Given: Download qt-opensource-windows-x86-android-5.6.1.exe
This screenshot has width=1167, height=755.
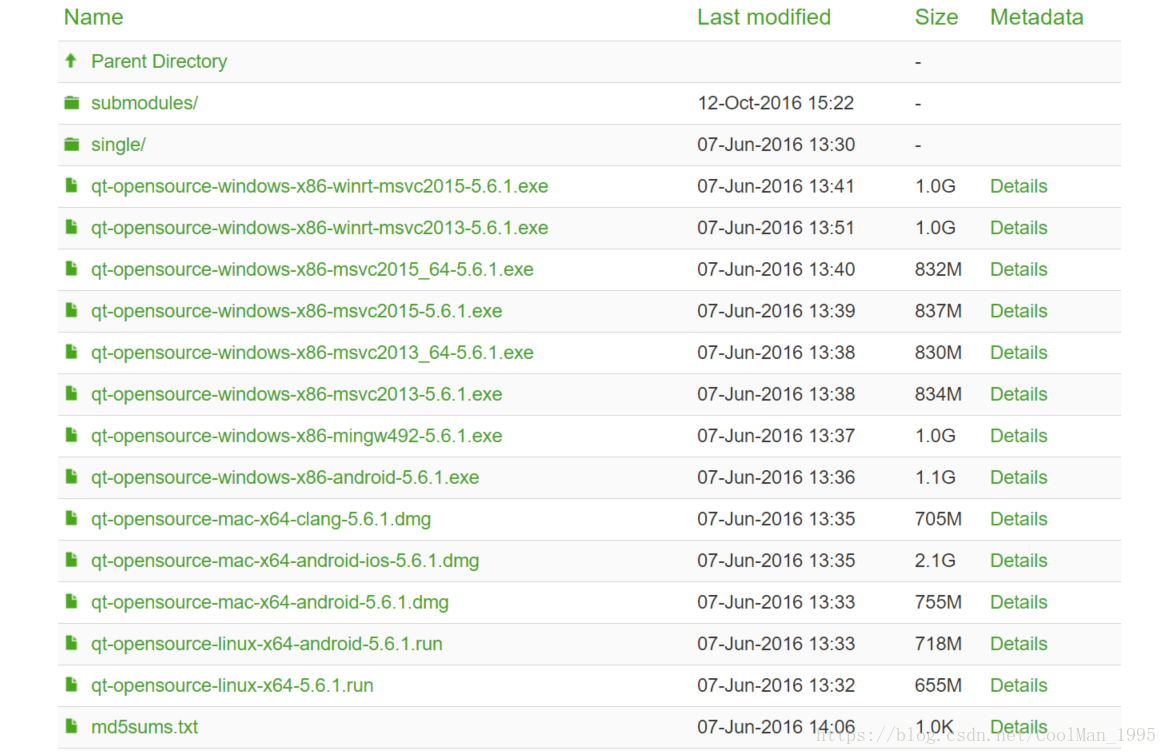Looking at the screenshot, I should [x=285, y=477].
